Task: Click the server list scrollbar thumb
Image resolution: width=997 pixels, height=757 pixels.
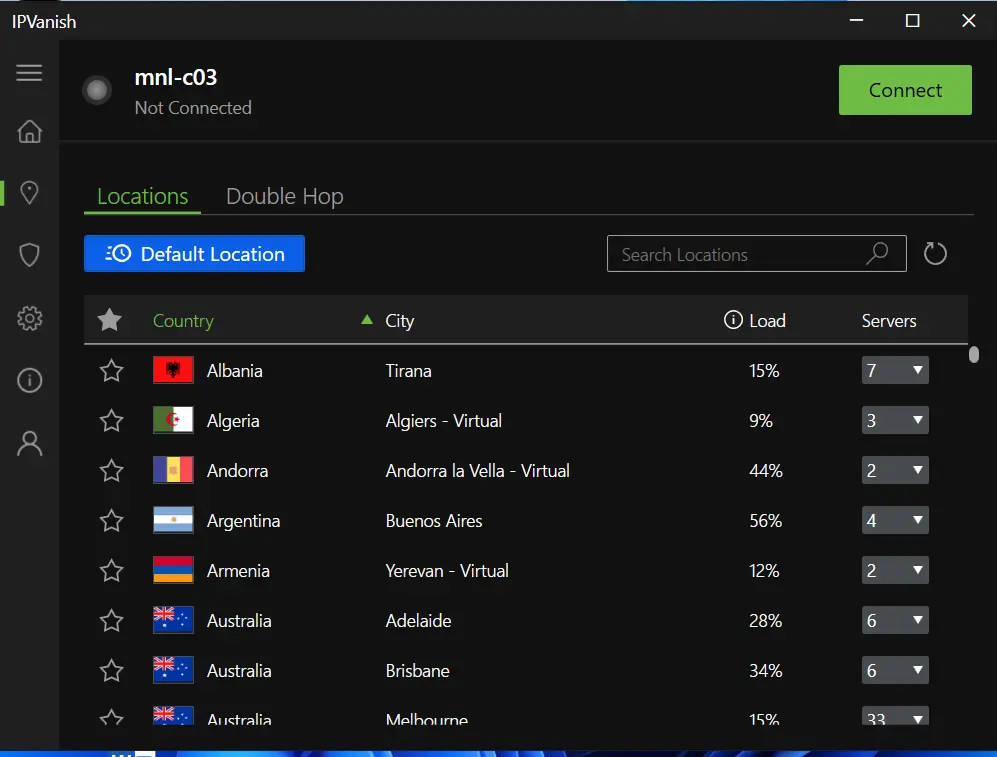Action: coord(973,354)
